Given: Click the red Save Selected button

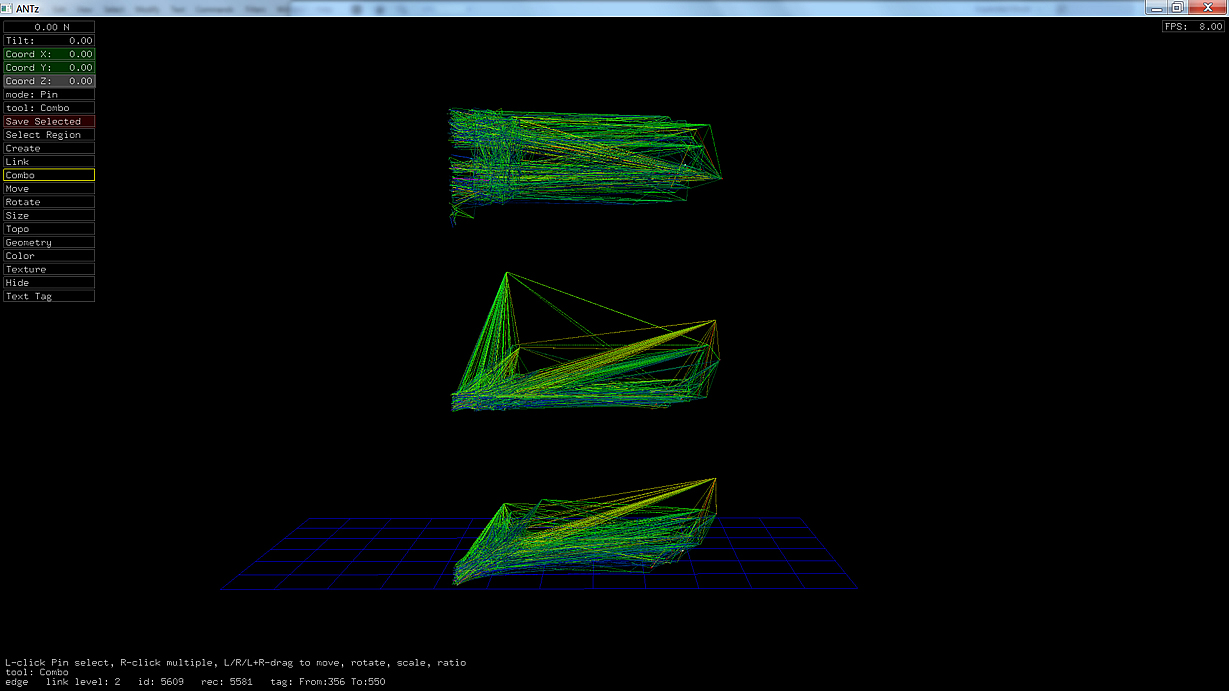Looking at the screenshot, I should [x=49, y=121].
